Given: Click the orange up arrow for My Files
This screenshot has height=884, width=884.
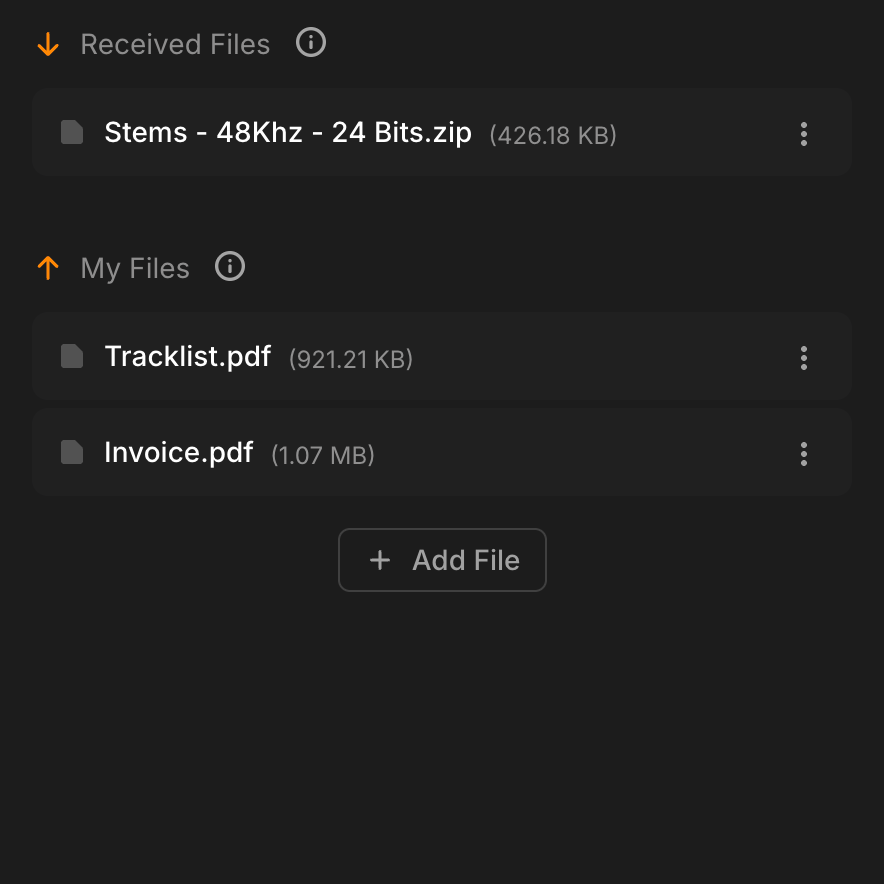Looking at the screenshot, I should point(48,268).
